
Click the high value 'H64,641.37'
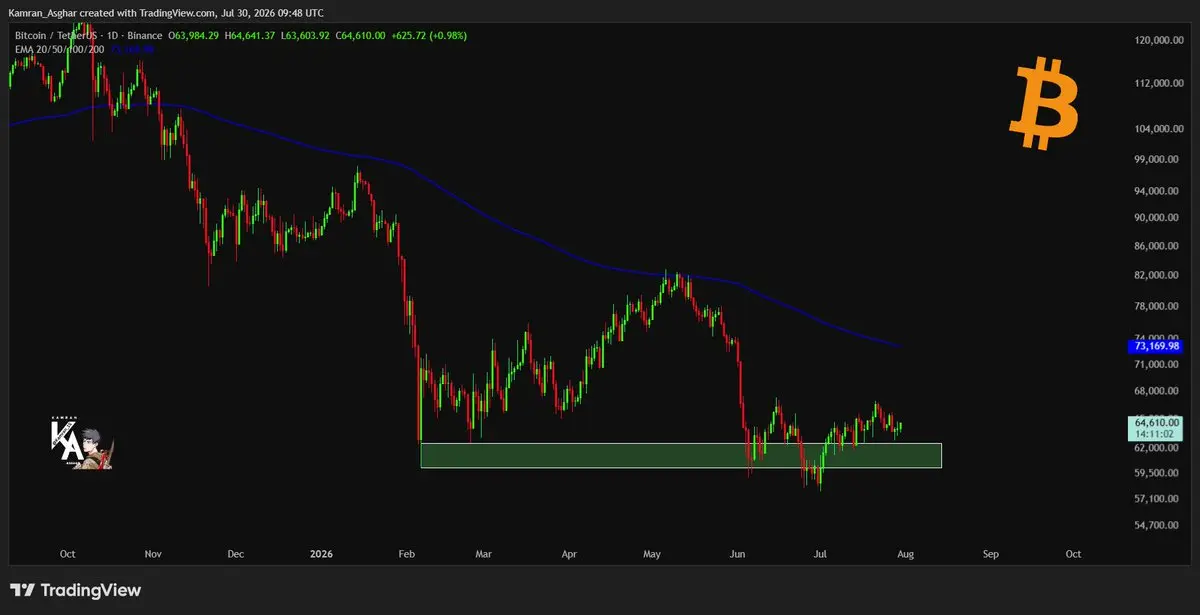pyautogui.click(x=251, y=35)
